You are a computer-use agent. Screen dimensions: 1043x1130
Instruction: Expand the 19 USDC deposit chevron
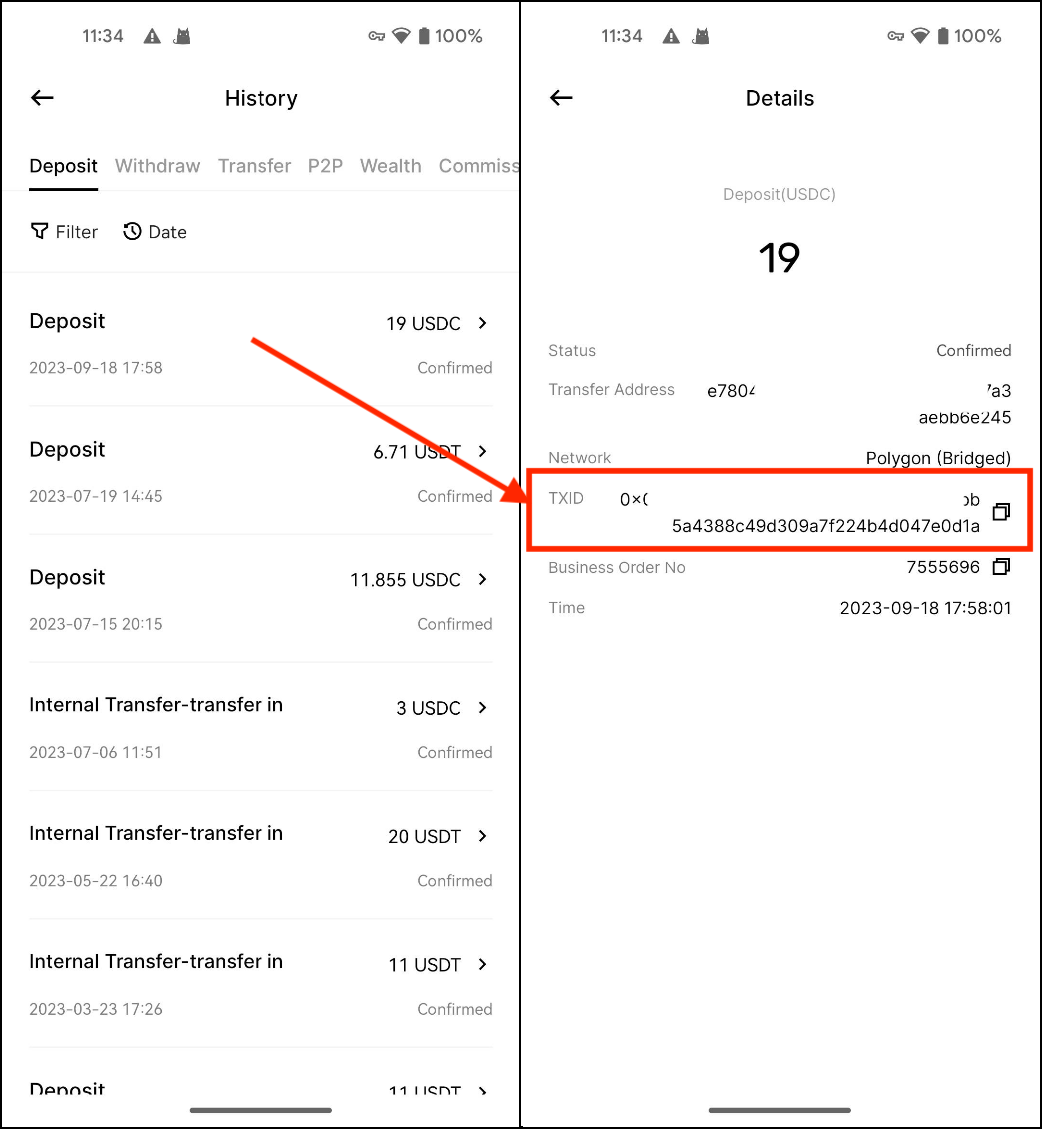point(482,323)
